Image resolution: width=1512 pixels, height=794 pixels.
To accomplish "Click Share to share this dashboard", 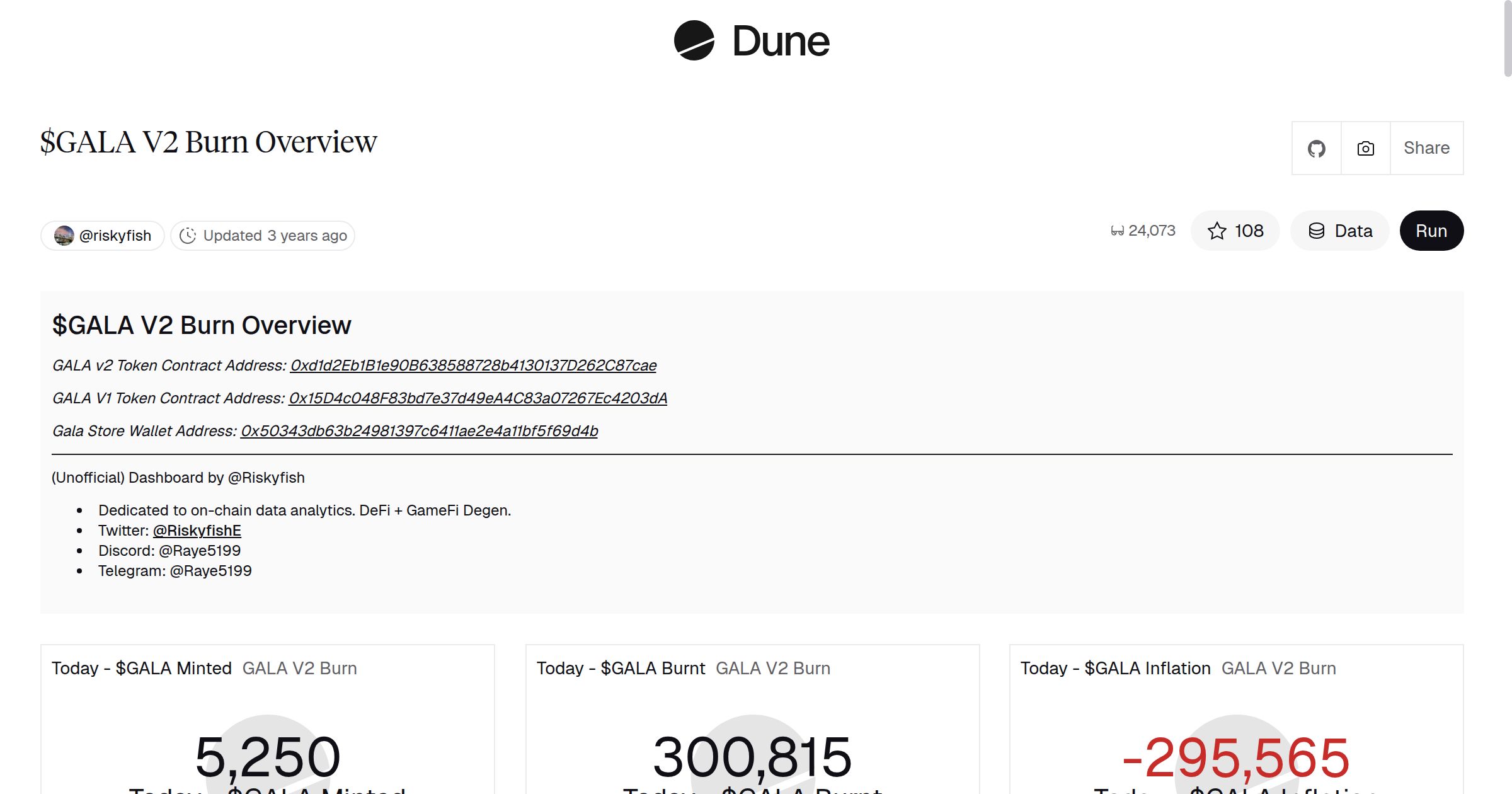I will [x=1426, y=147].
